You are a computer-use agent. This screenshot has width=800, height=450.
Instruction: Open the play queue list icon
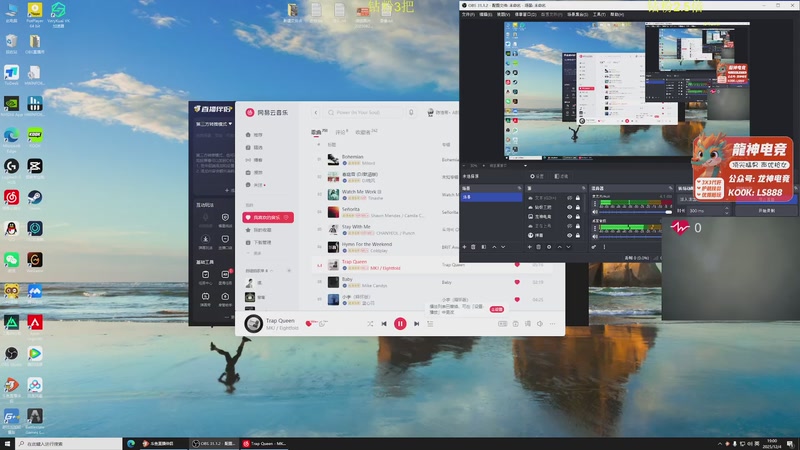click(x=430, y=323)
